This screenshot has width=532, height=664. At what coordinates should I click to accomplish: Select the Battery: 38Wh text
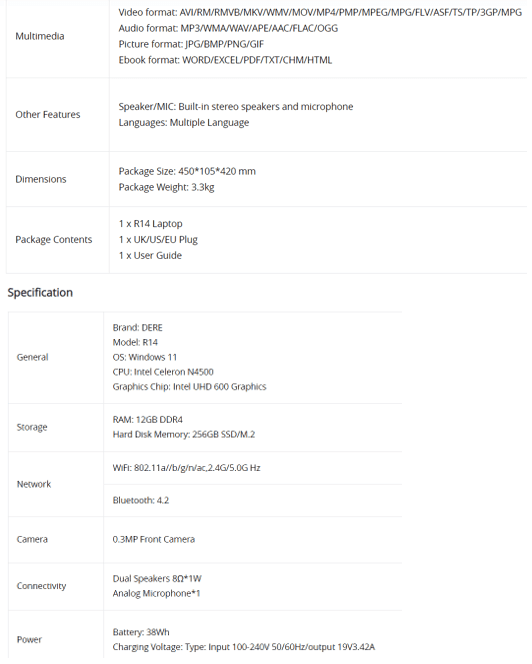point(141,633)
